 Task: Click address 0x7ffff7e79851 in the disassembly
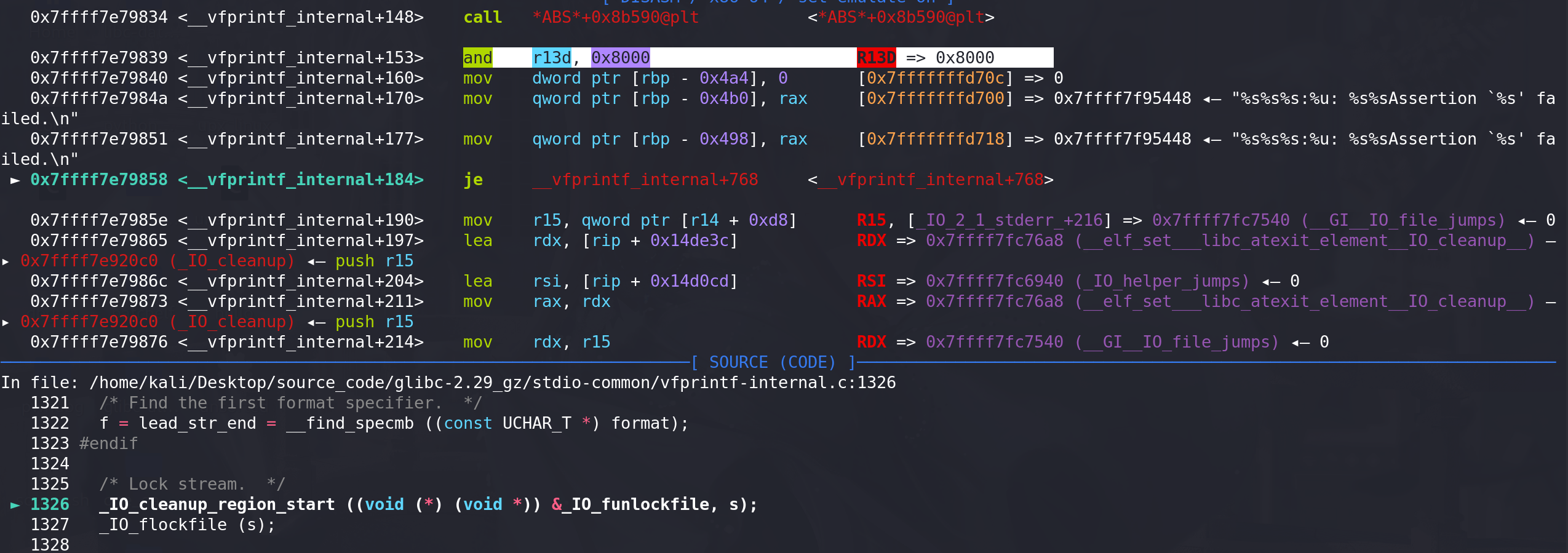[x=99, y=139]
